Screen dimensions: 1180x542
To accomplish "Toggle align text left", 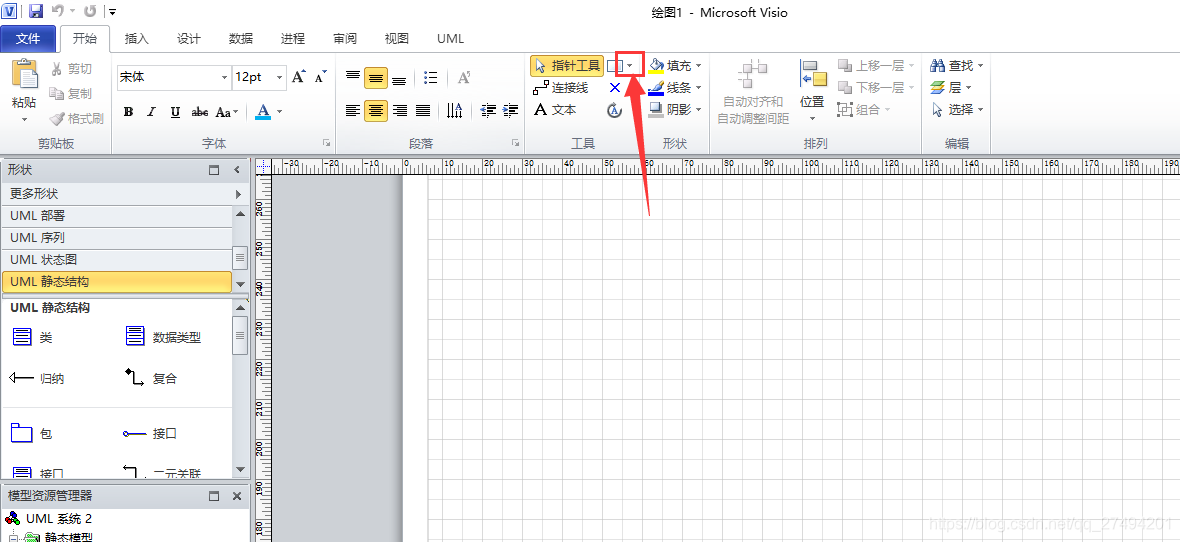I will tap(352, 111).
